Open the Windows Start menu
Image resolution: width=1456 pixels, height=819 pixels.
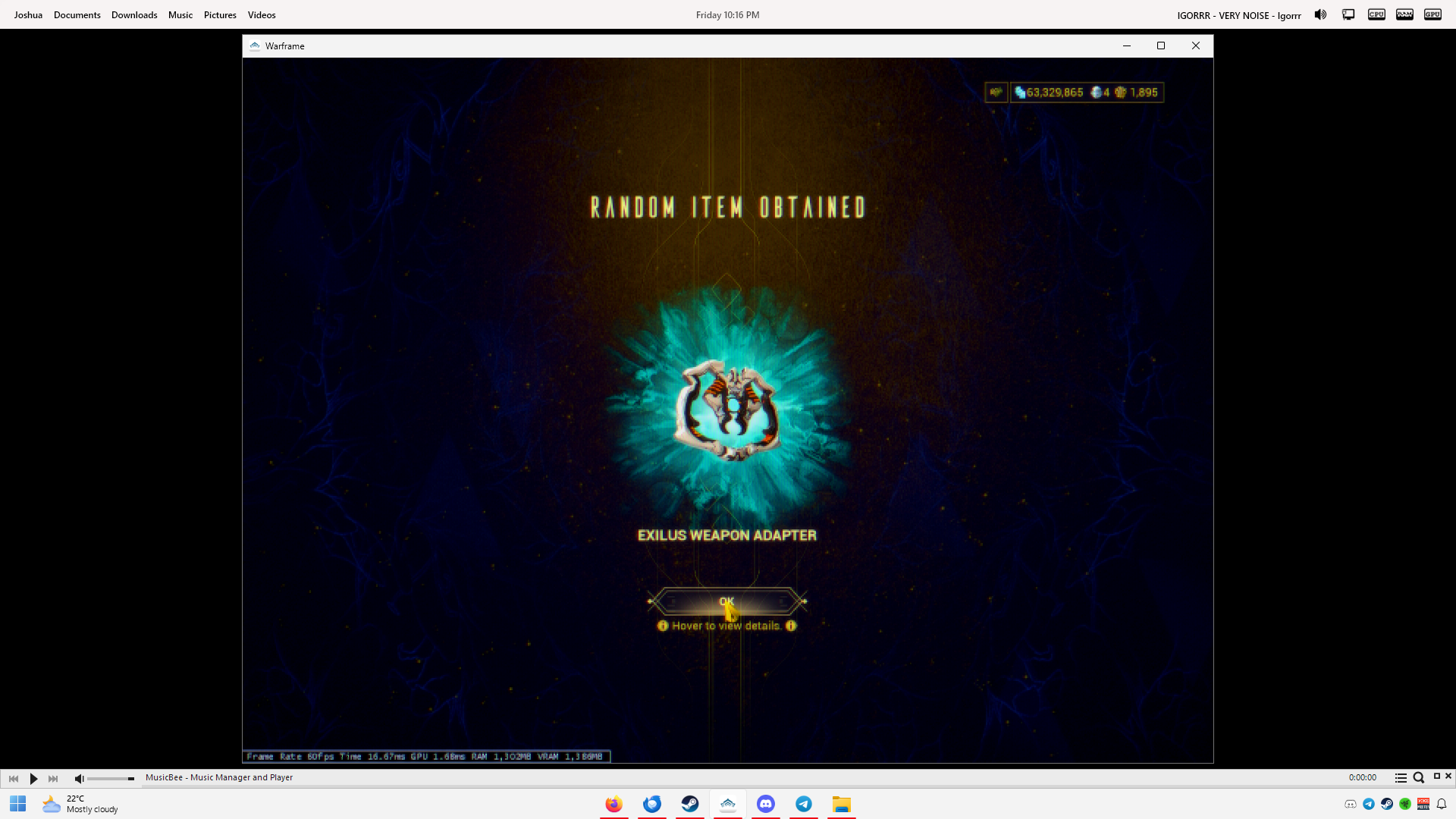[x=18, y=804]
